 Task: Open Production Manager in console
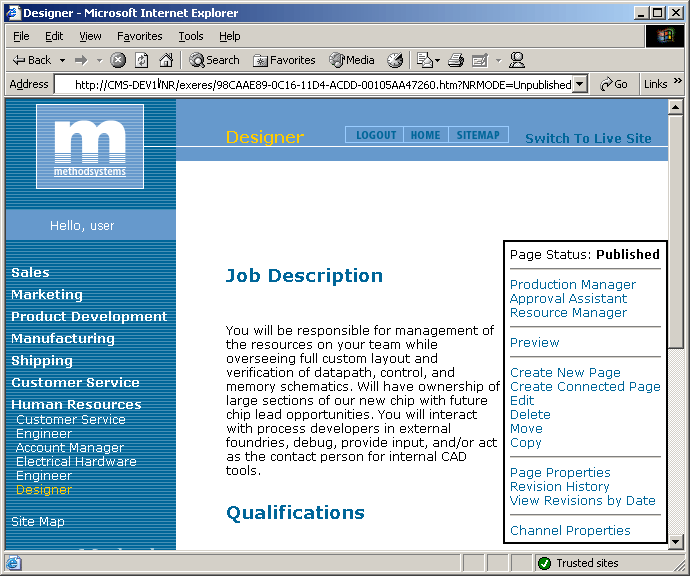(x=573, y=285)
